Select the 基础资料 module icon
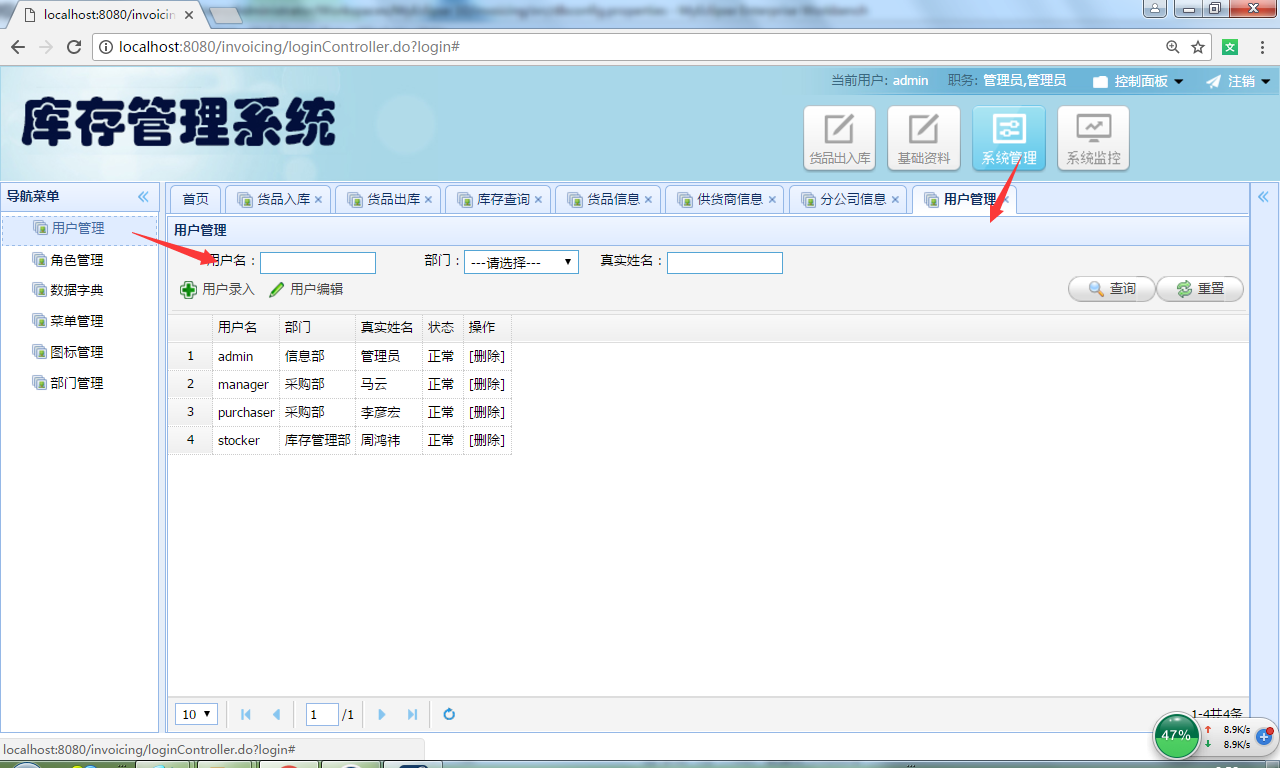This screenshot has width=1280, height=768. tap(923, 137)
